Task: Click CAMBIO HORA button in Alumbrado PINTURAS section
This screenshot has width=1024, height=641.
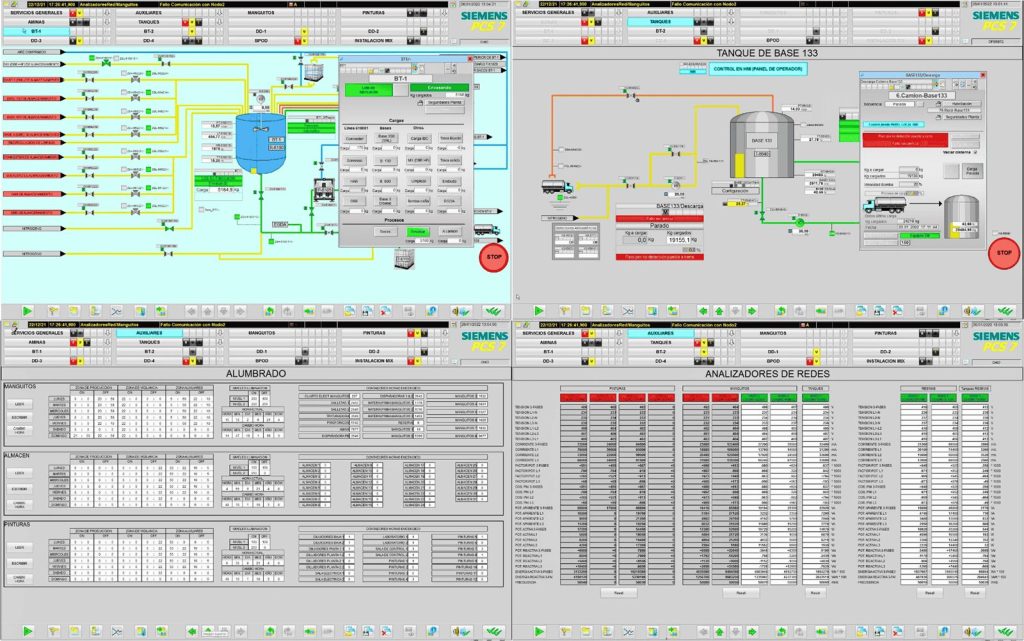Action: pos(19,578)
